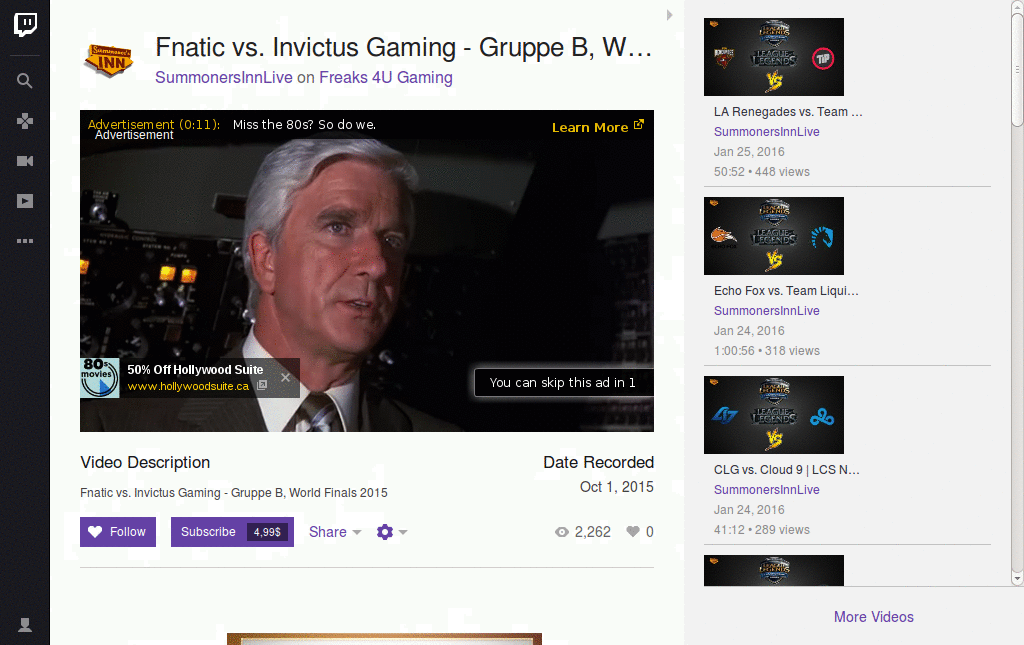Click the '41:12 • 289 views' text
1024x645 pixels.
761,529
